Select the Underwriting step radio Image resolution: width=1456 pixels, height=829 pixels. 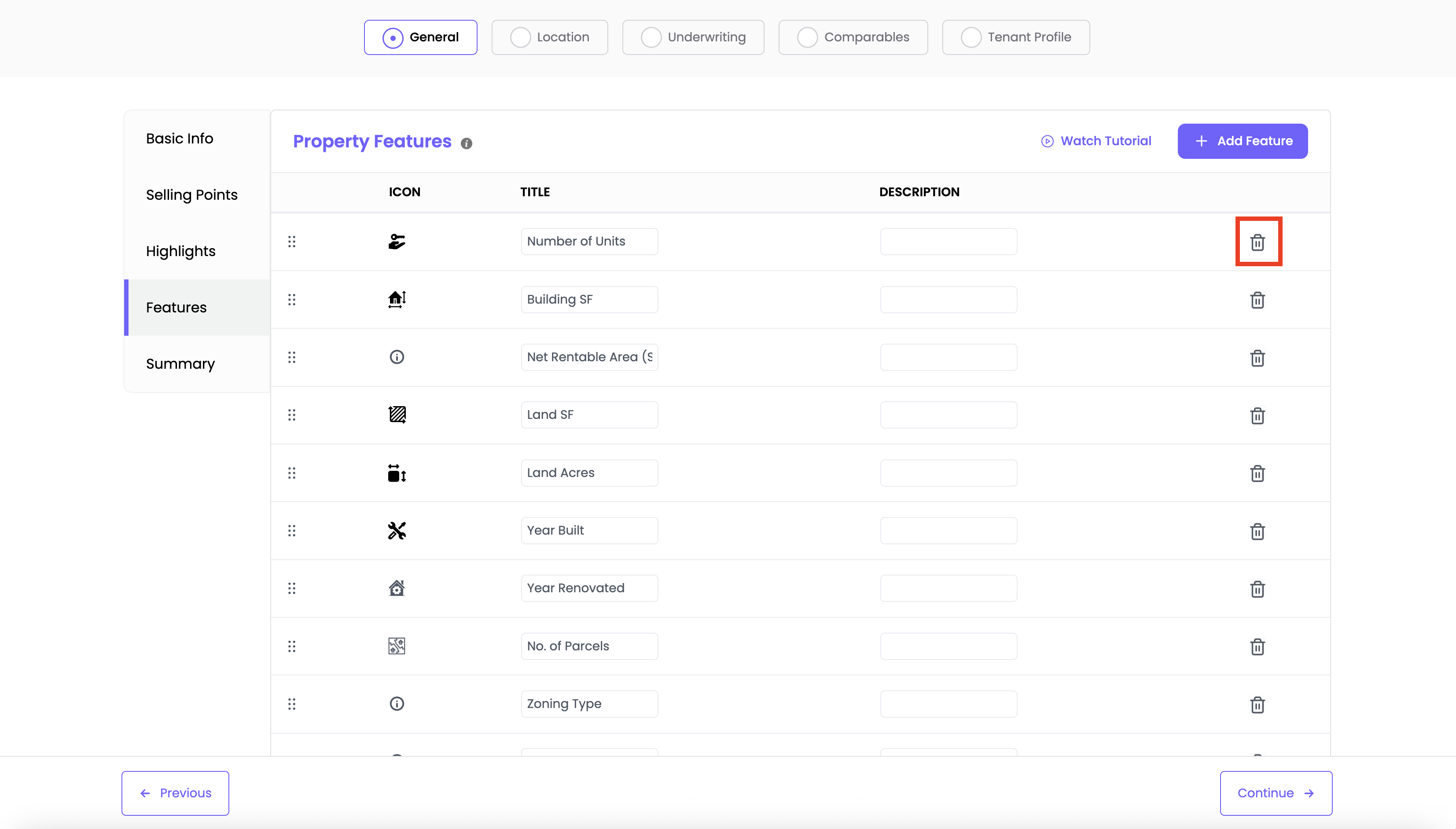tap(651, 37)
